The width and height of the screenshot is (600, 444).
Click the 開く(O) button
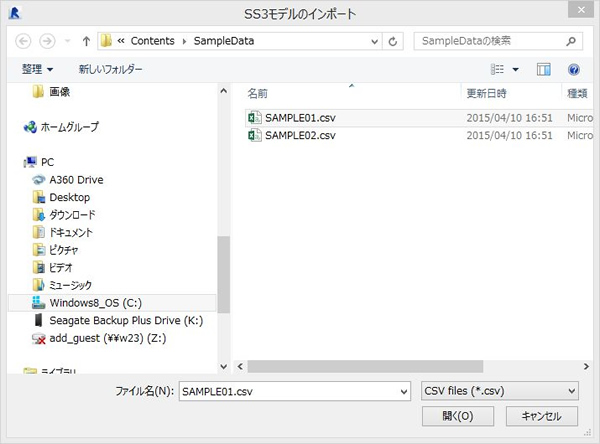point(458,416)
